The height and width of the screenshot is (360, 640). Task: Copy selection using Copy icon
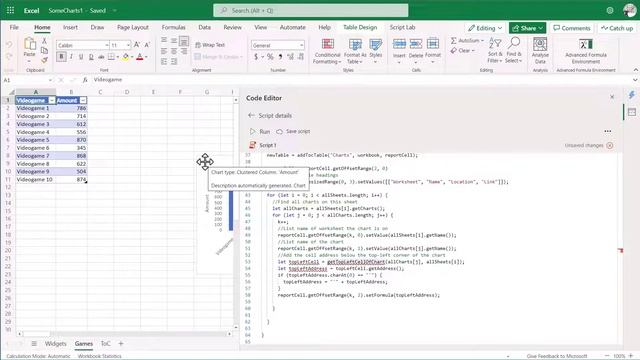tap(44, 50)
